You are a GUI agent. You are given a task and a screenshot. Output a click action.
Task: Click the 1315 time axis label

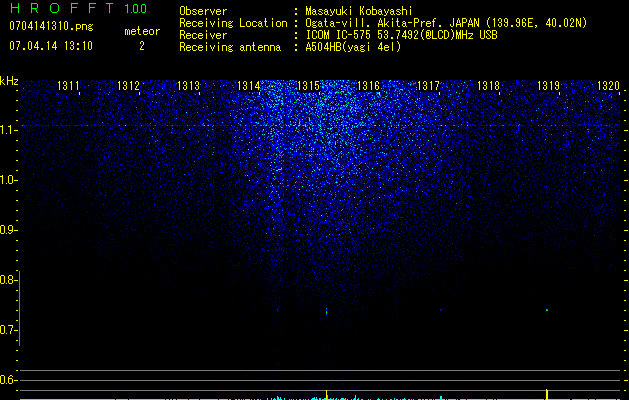(x=308, y=85)
